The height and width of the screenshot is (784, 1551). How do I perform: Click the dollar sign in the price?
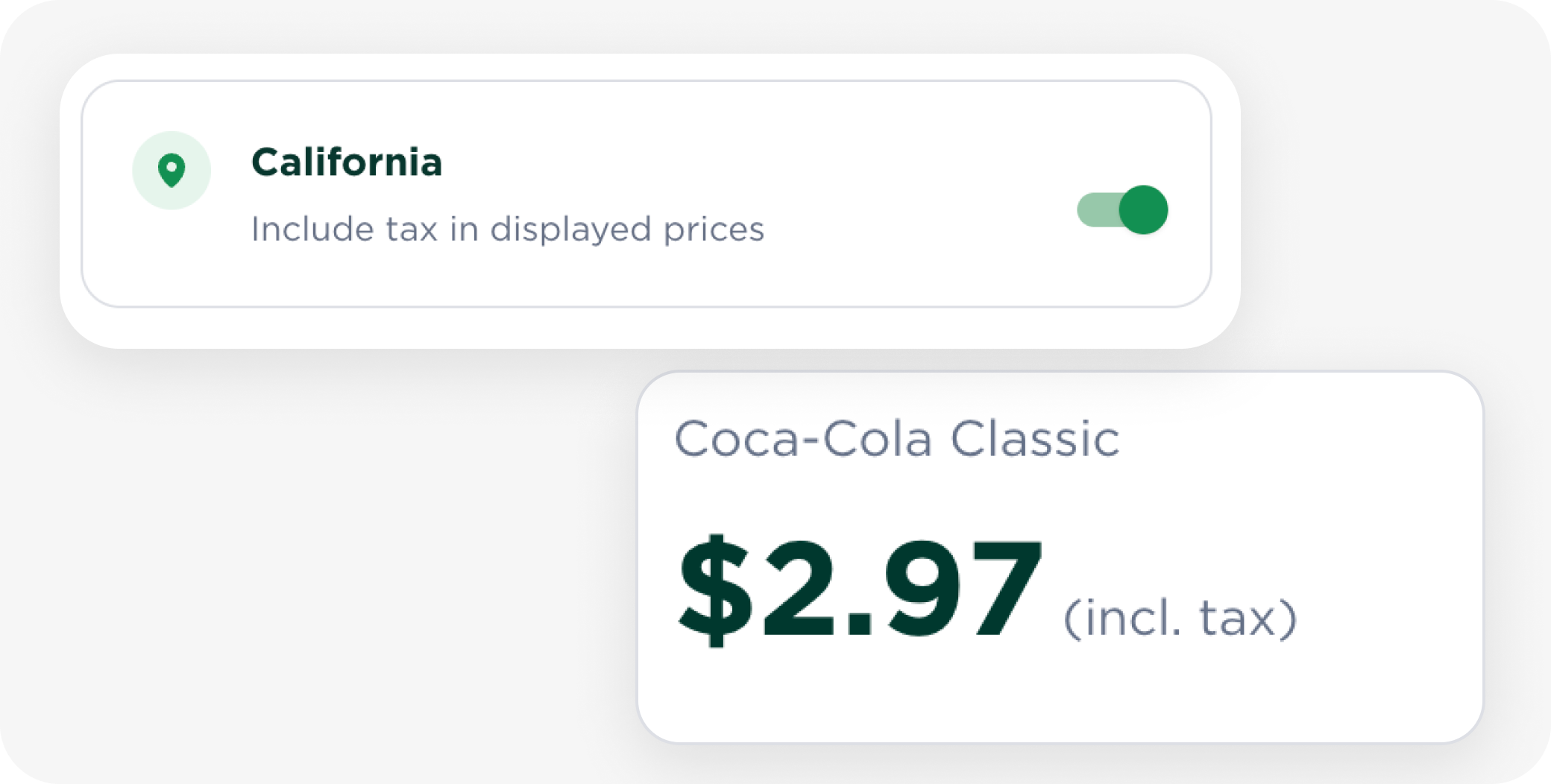point(714,589)
